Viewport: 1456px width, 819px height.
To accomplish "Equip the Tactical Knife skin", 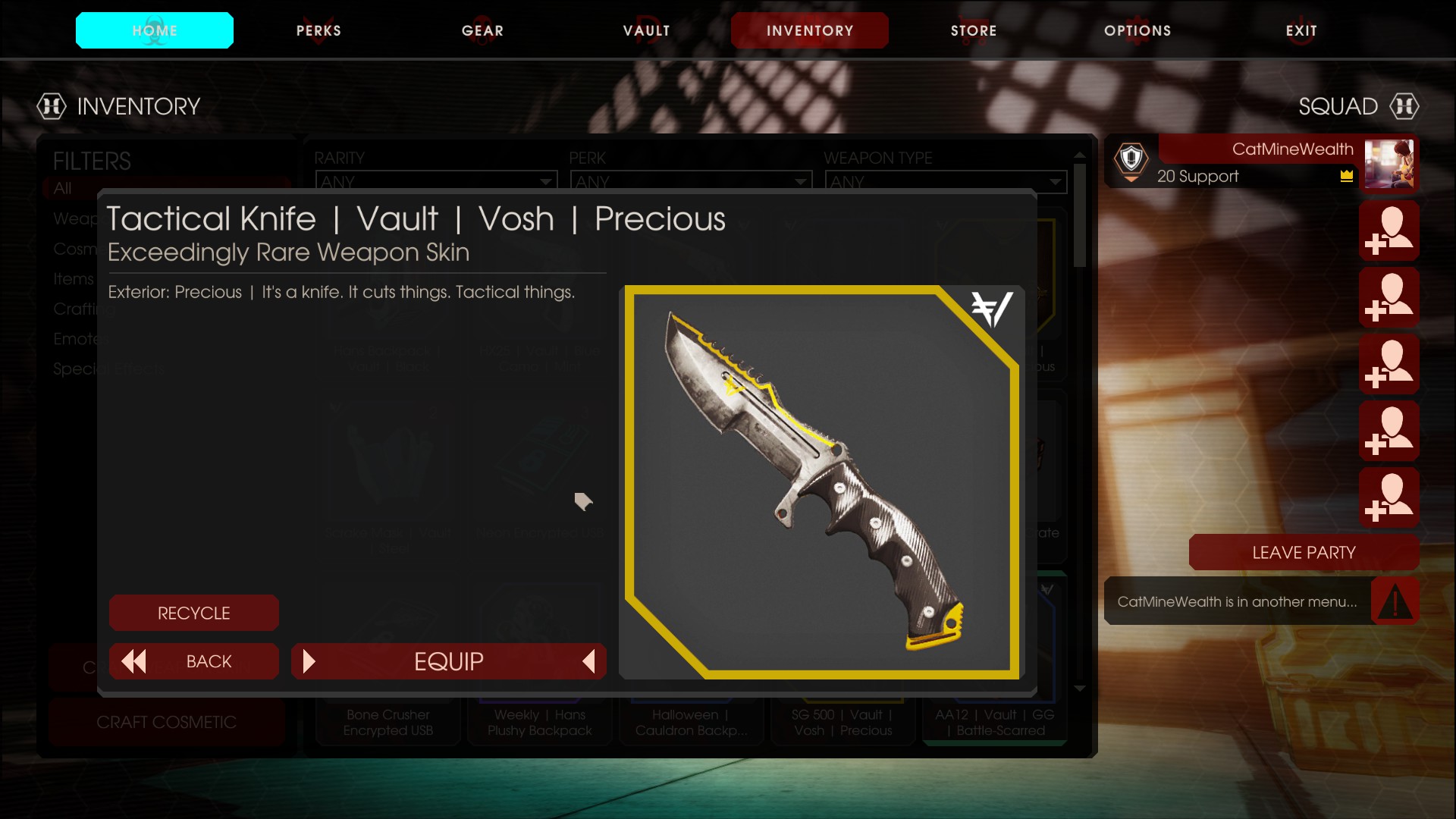I will coord(449,661).
